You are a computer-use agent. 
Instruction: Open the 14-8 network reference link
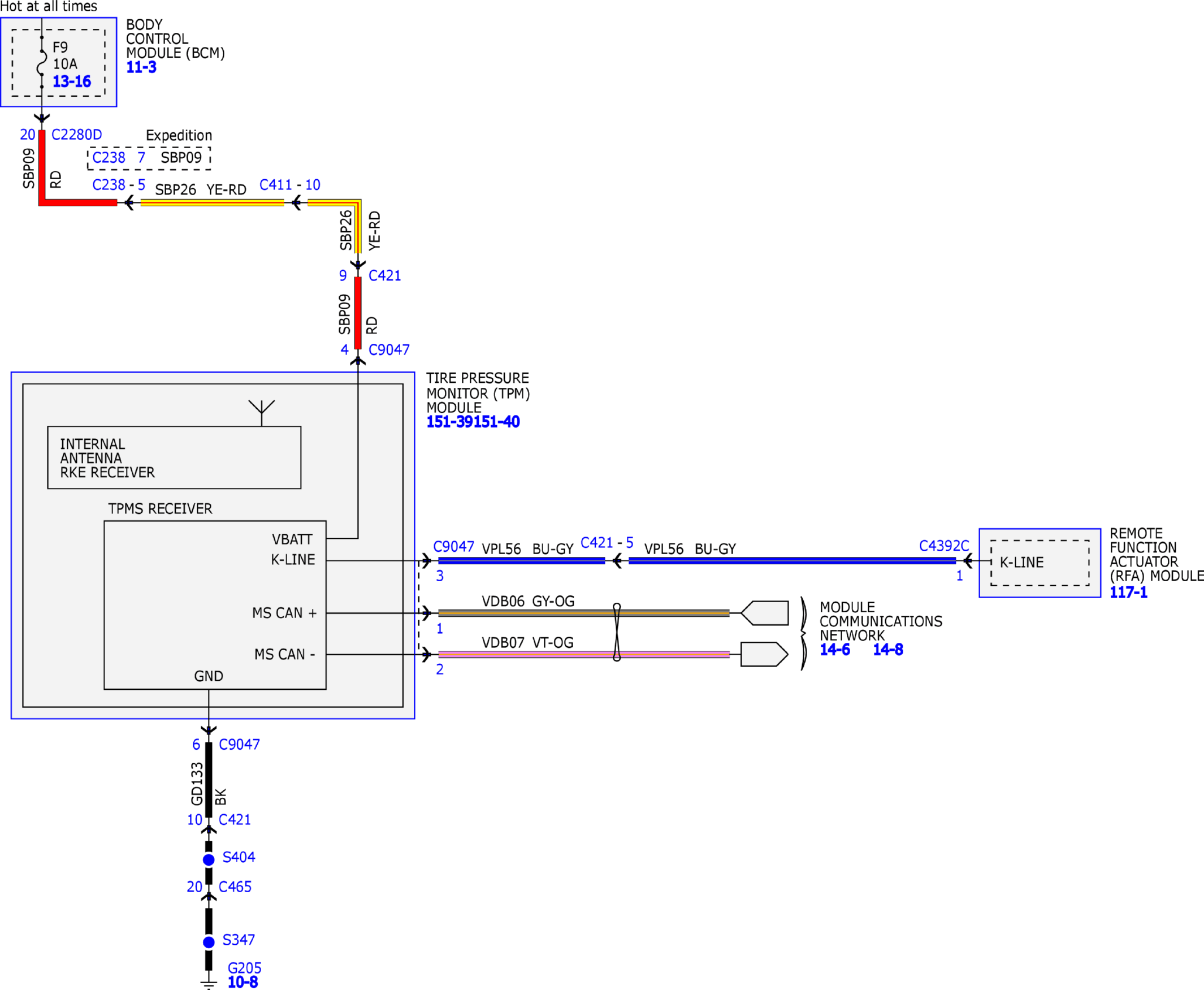888,650
